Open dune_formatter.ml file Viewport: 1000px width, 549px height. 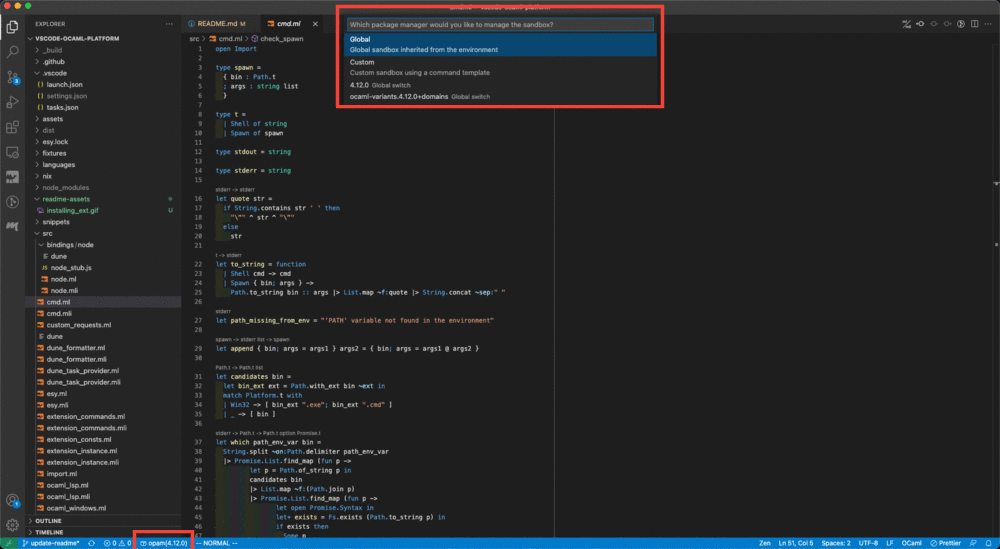[103, 348]
